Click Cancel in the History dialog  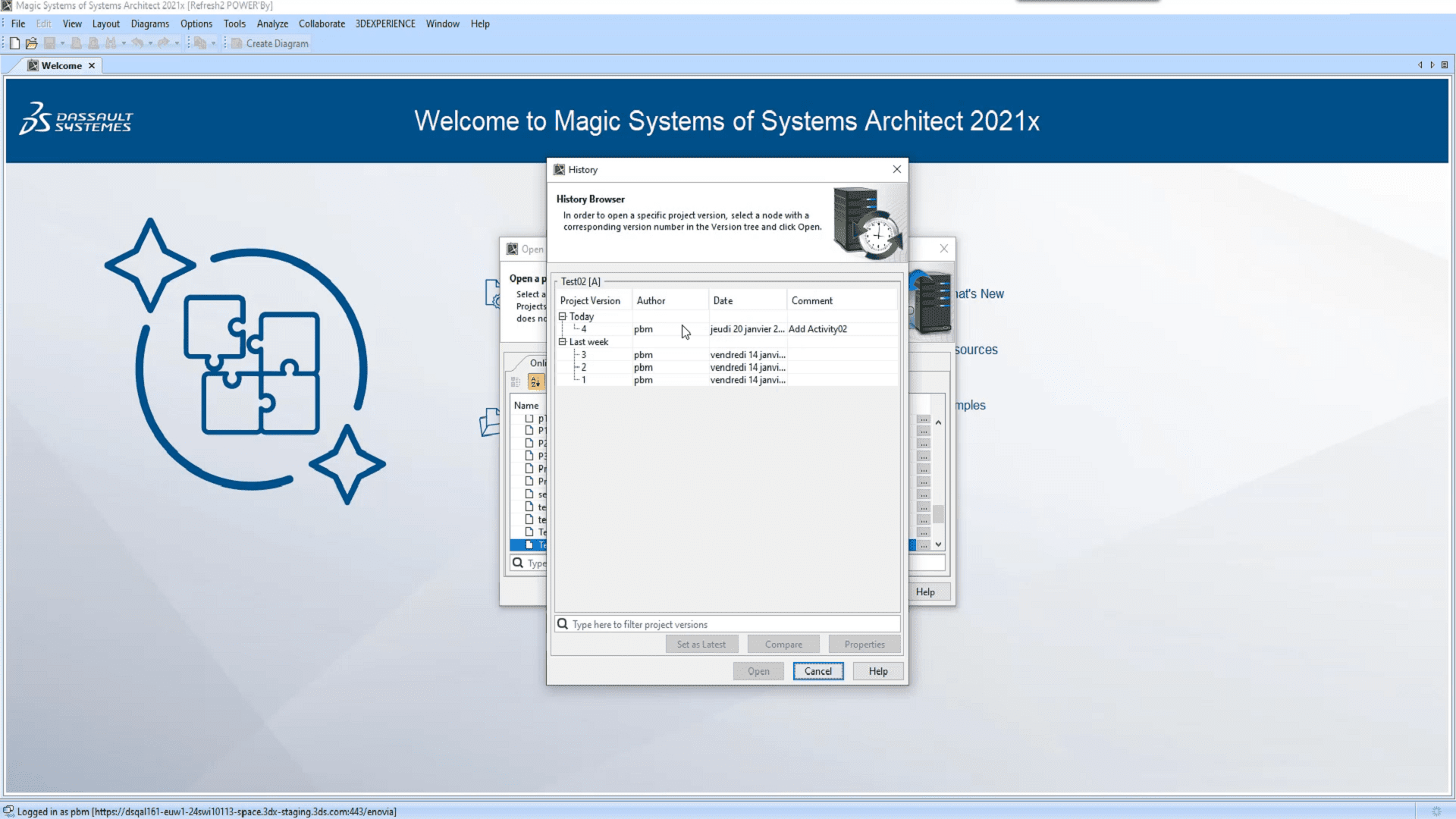pos(818,671)
